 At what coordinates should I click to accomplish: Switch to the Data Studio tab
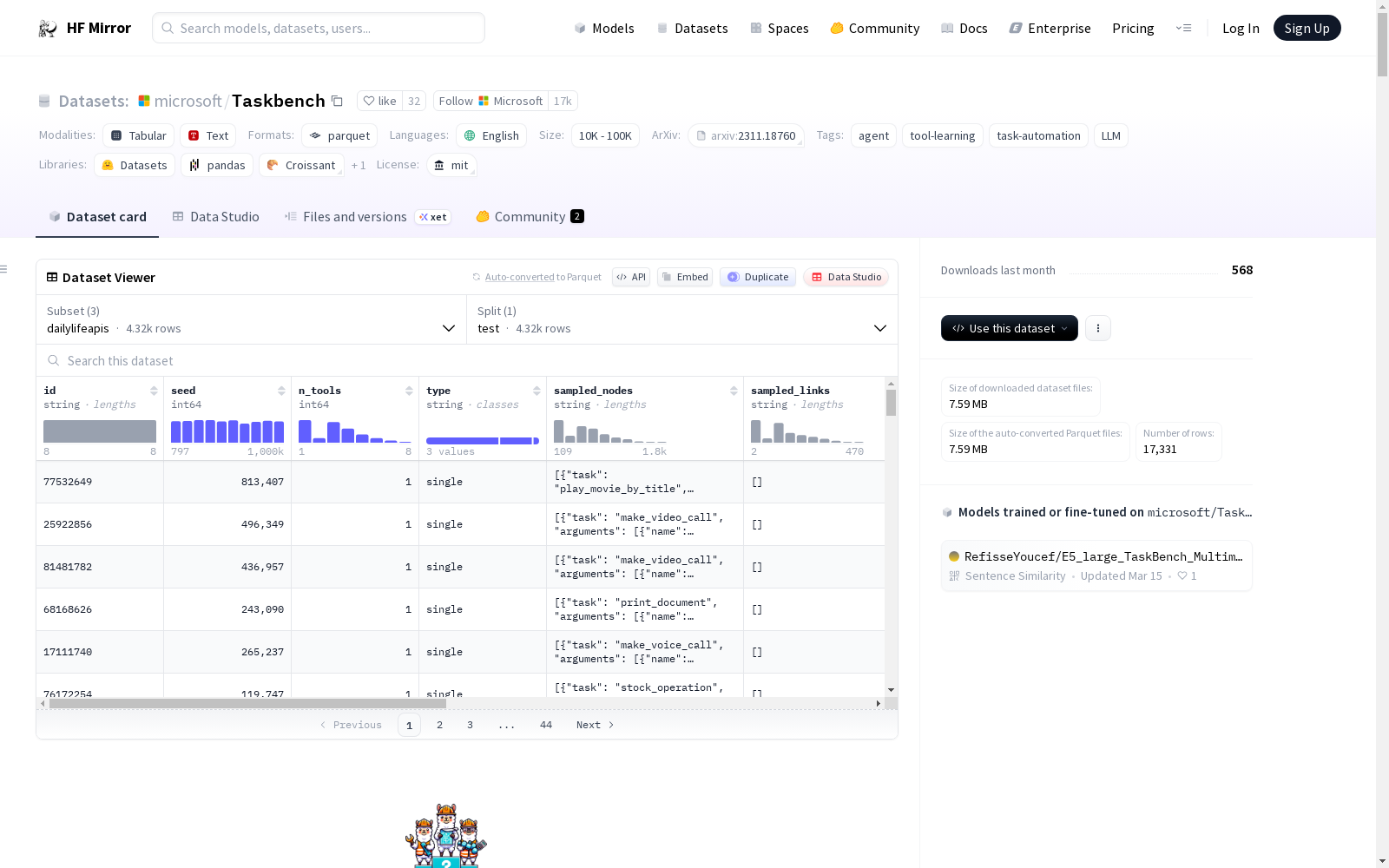click(215, 217)
